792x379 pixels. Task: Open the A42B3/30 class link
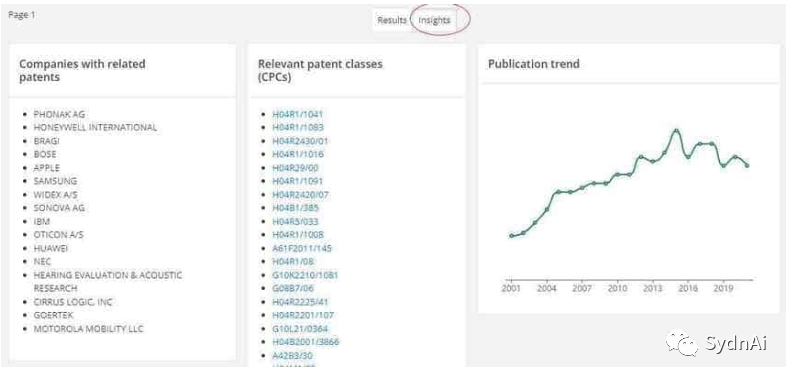point(292,355)
